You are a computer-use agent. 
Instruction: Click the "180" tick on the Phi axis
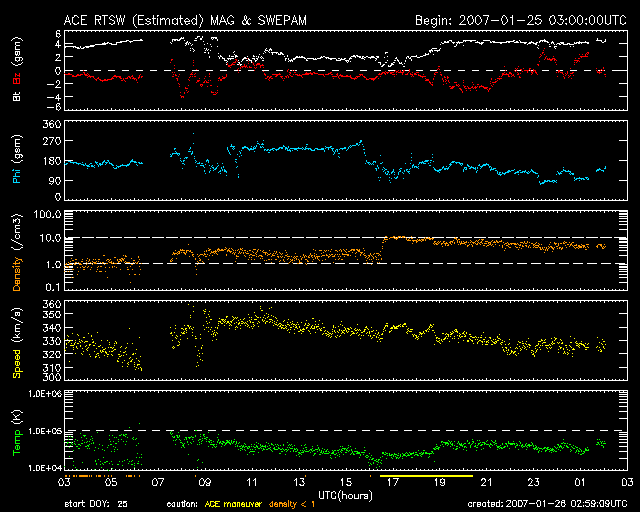[x=52, y=160]
